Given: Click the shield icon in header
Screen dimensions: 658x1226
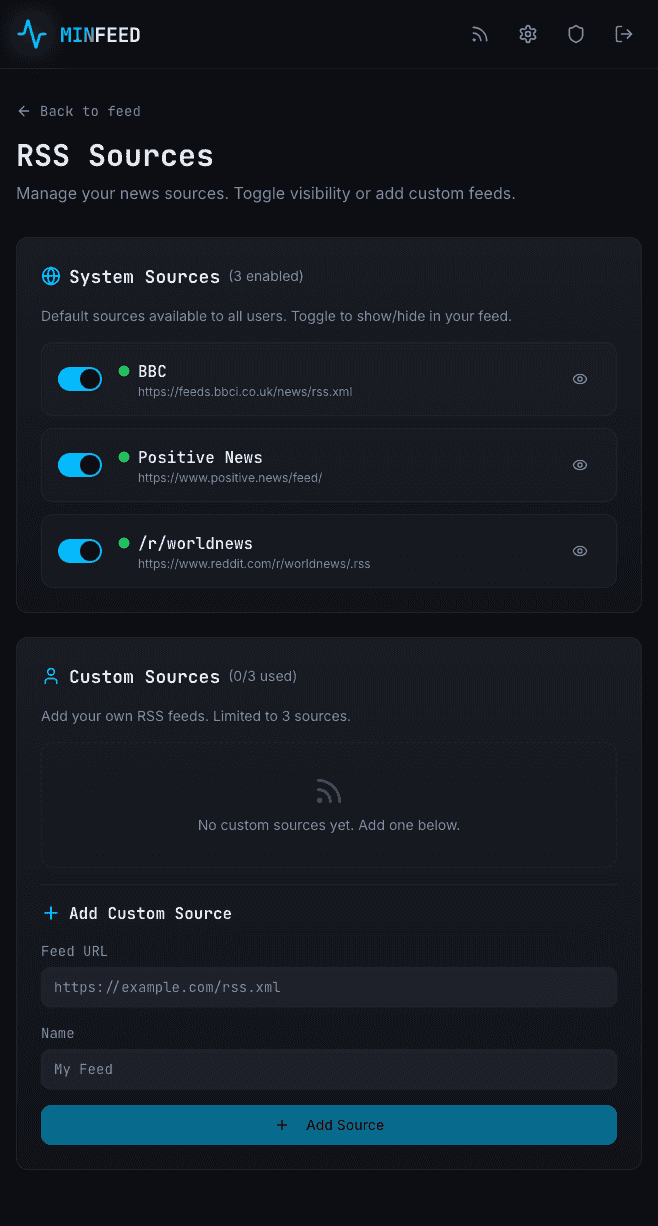Looking at the screenshot, I should pyautogui.click(x=576, y=35).
